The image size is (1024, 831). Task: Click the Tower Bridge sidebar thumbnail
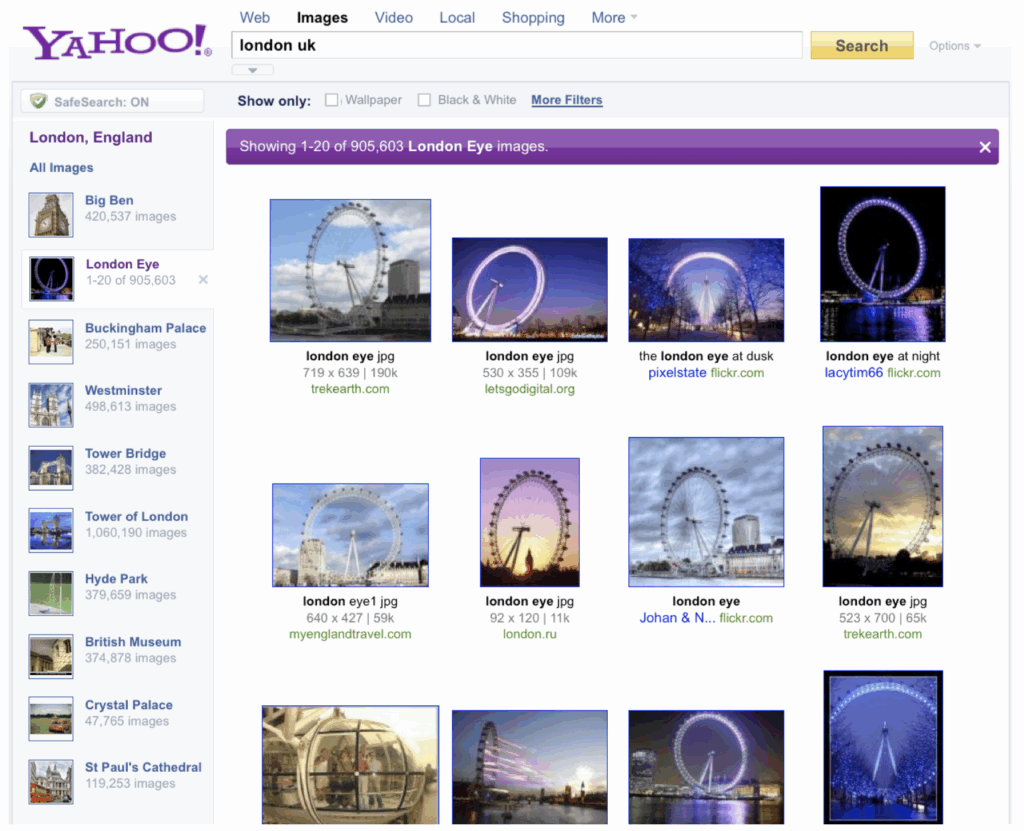[50, 468]
